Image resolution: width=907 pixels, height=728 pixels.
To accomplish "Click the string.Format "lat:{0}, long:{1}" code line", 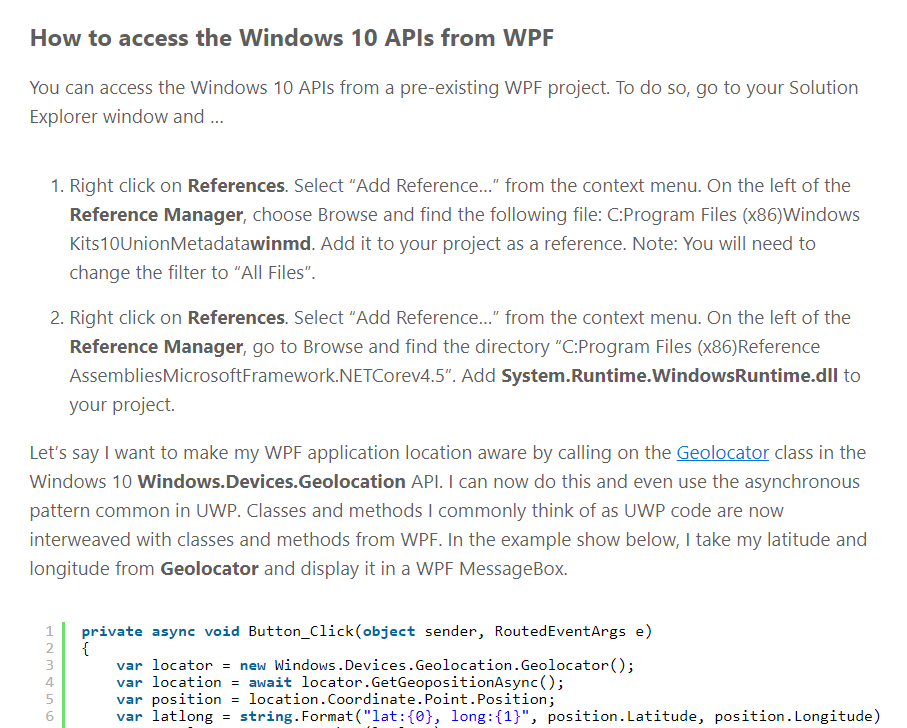I will tap(498, 716).
